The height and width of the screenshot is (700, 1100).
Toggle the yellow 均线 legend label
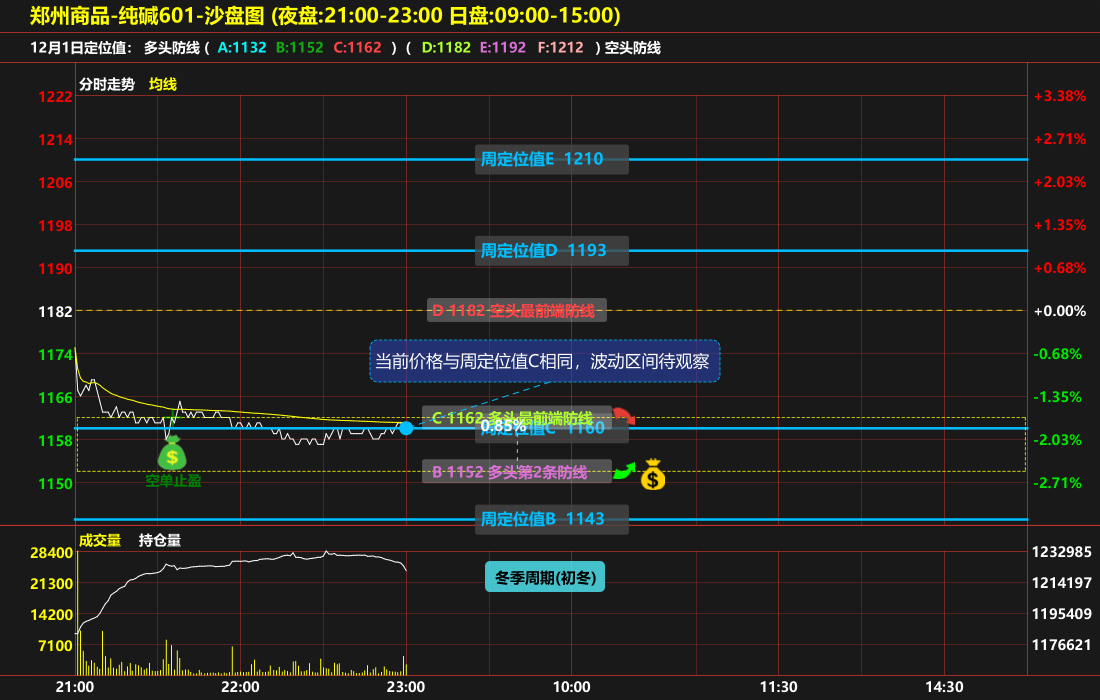(x=163, y=84)
